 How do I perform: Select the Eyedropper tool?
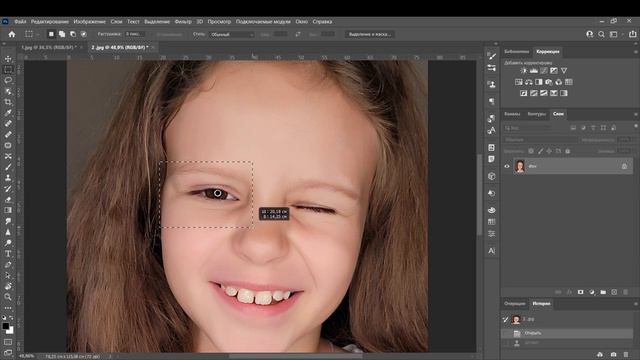tap(8, 113)
